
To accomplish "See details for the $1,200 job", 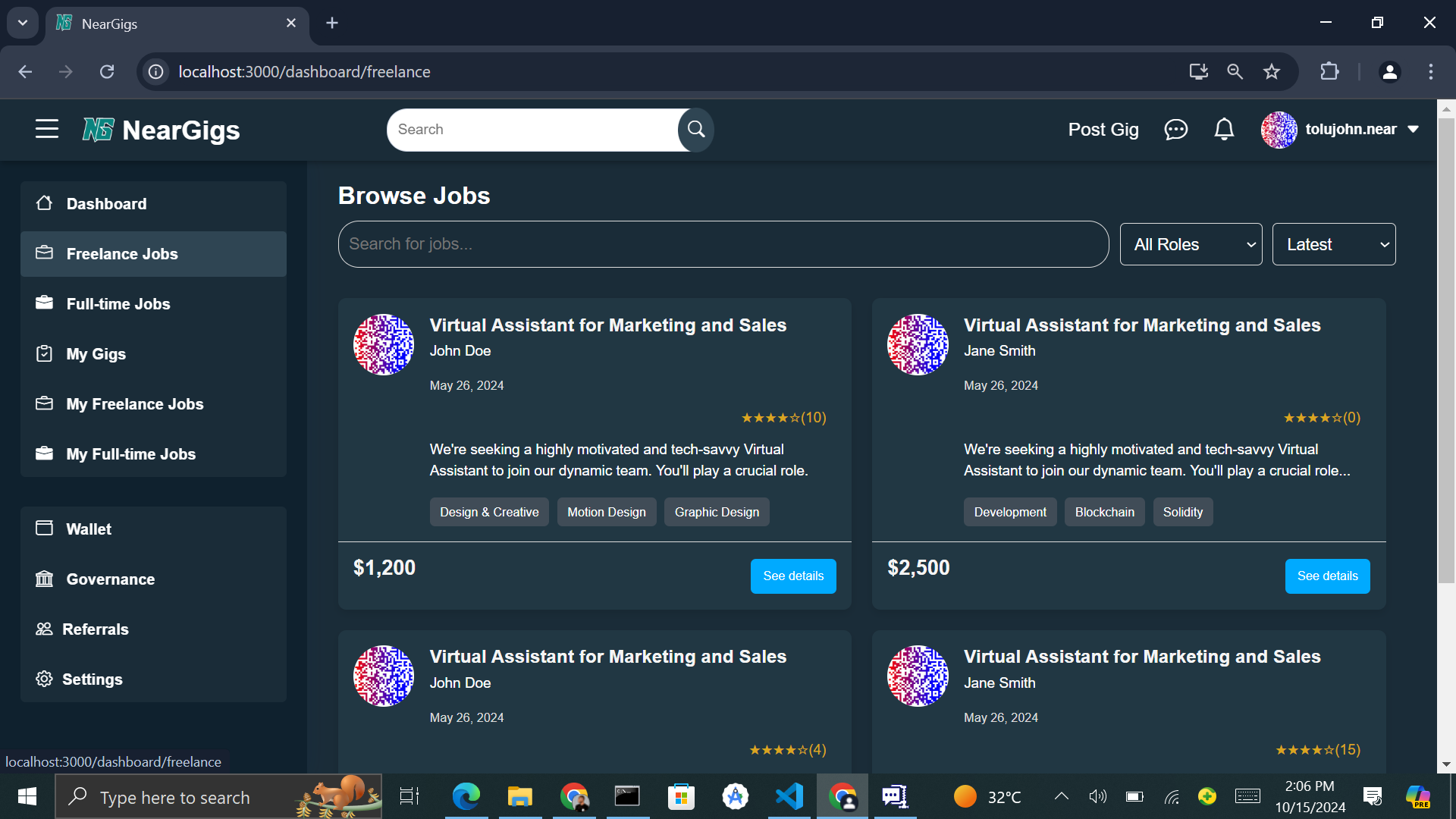I will pos(792,576).
